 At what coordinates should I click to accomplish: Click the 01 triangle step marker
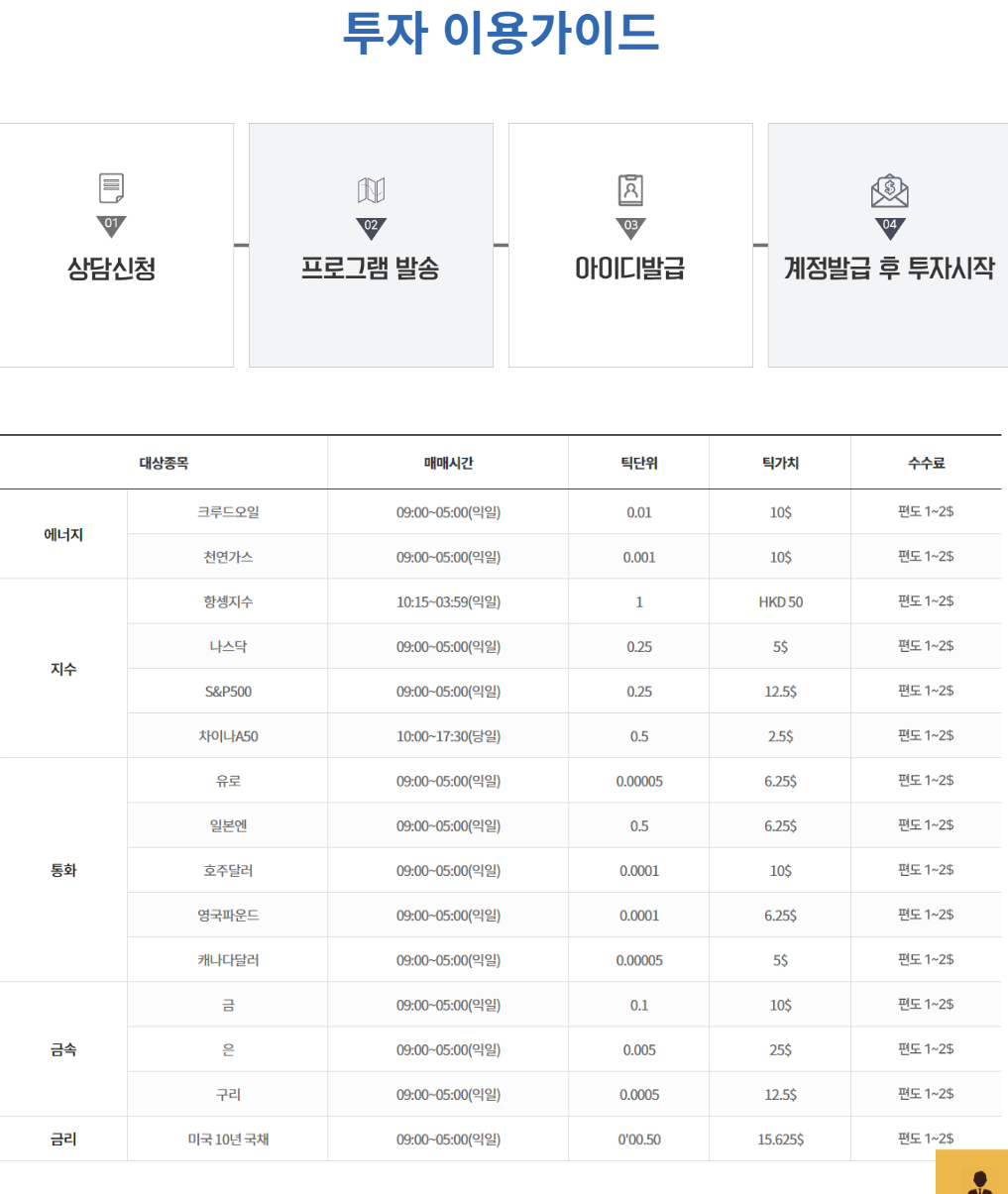111,226
